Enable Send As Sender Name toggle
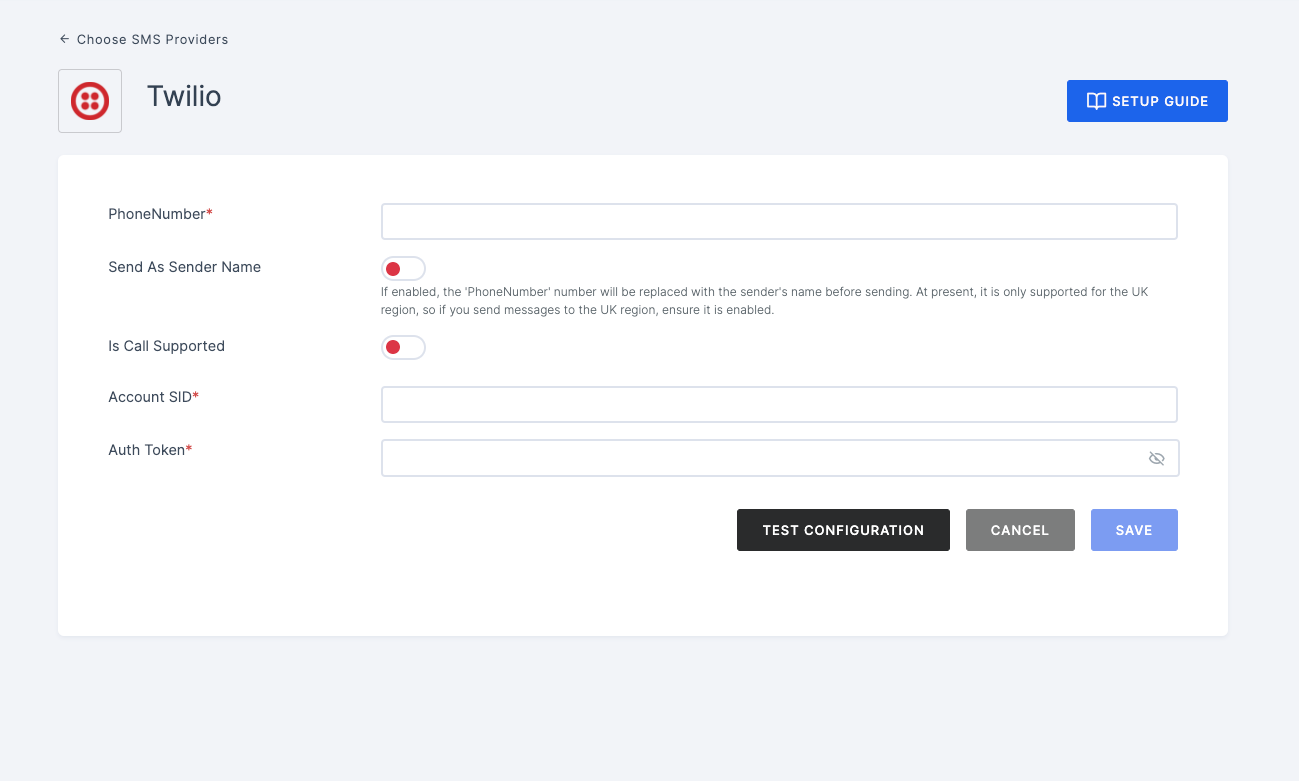The image size is (1299, 781). 403,269
